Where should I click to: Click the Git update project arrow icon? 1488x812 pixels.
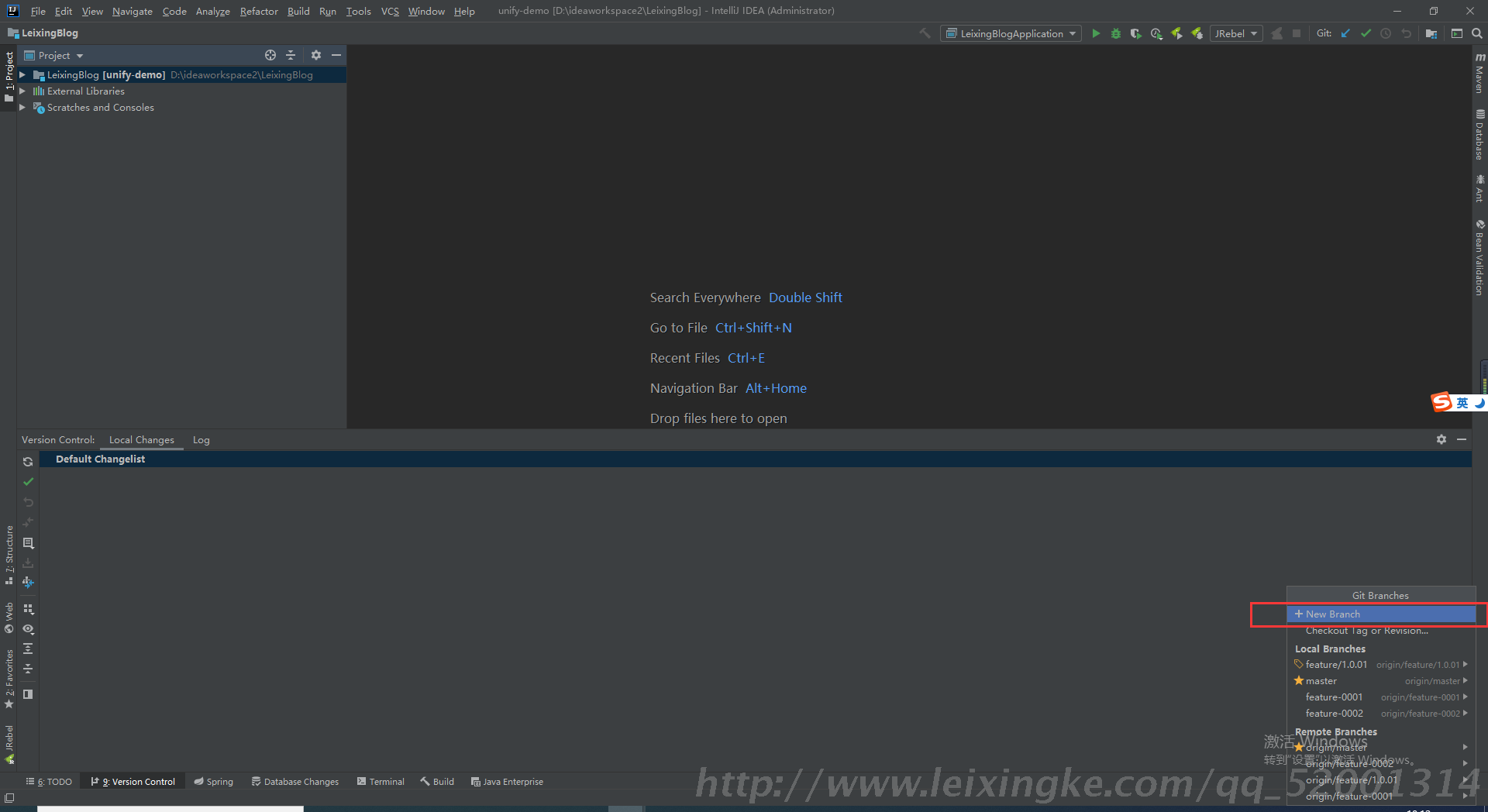[x=1345, y=33]
